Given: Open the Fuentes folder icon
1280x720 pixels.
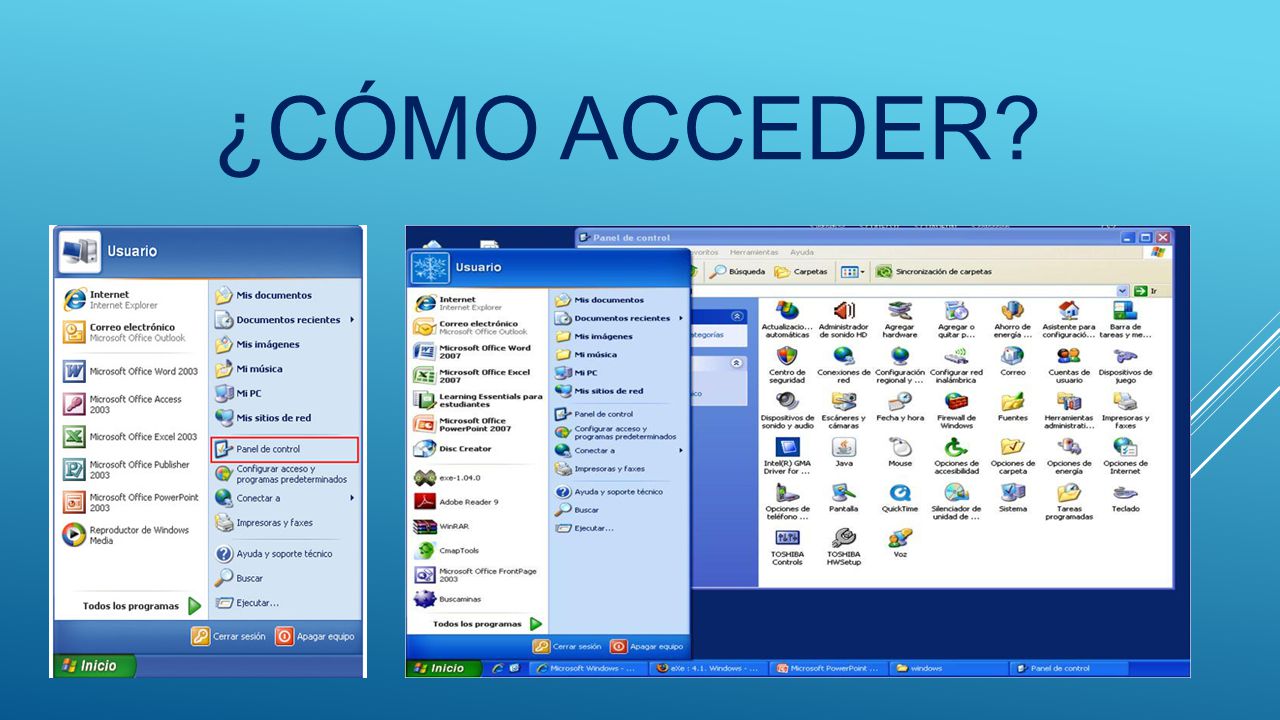Looking at the screenshot, I should [1013, 407].
